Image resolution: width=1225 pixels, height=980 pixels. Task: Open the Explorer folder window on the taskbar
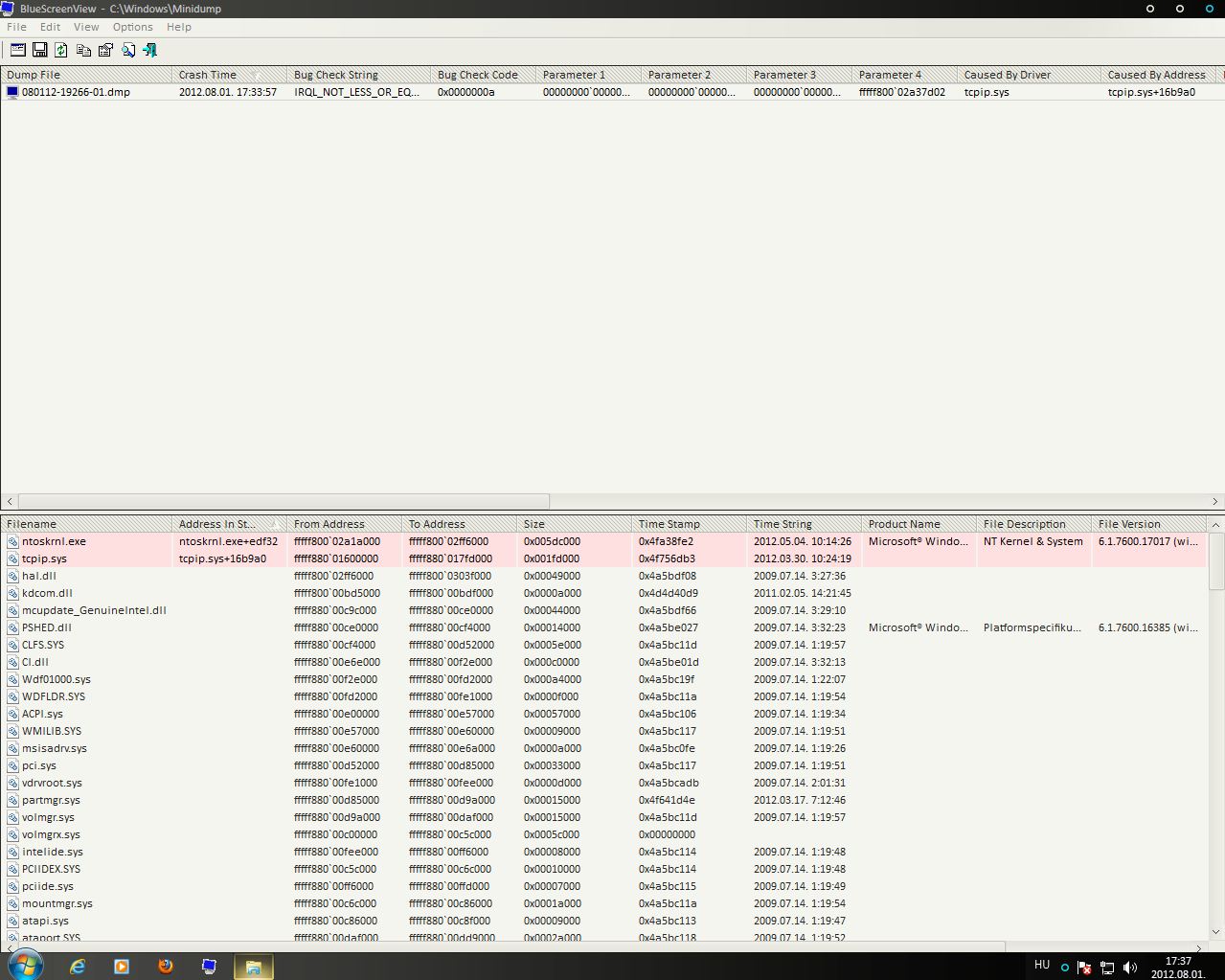254,966
